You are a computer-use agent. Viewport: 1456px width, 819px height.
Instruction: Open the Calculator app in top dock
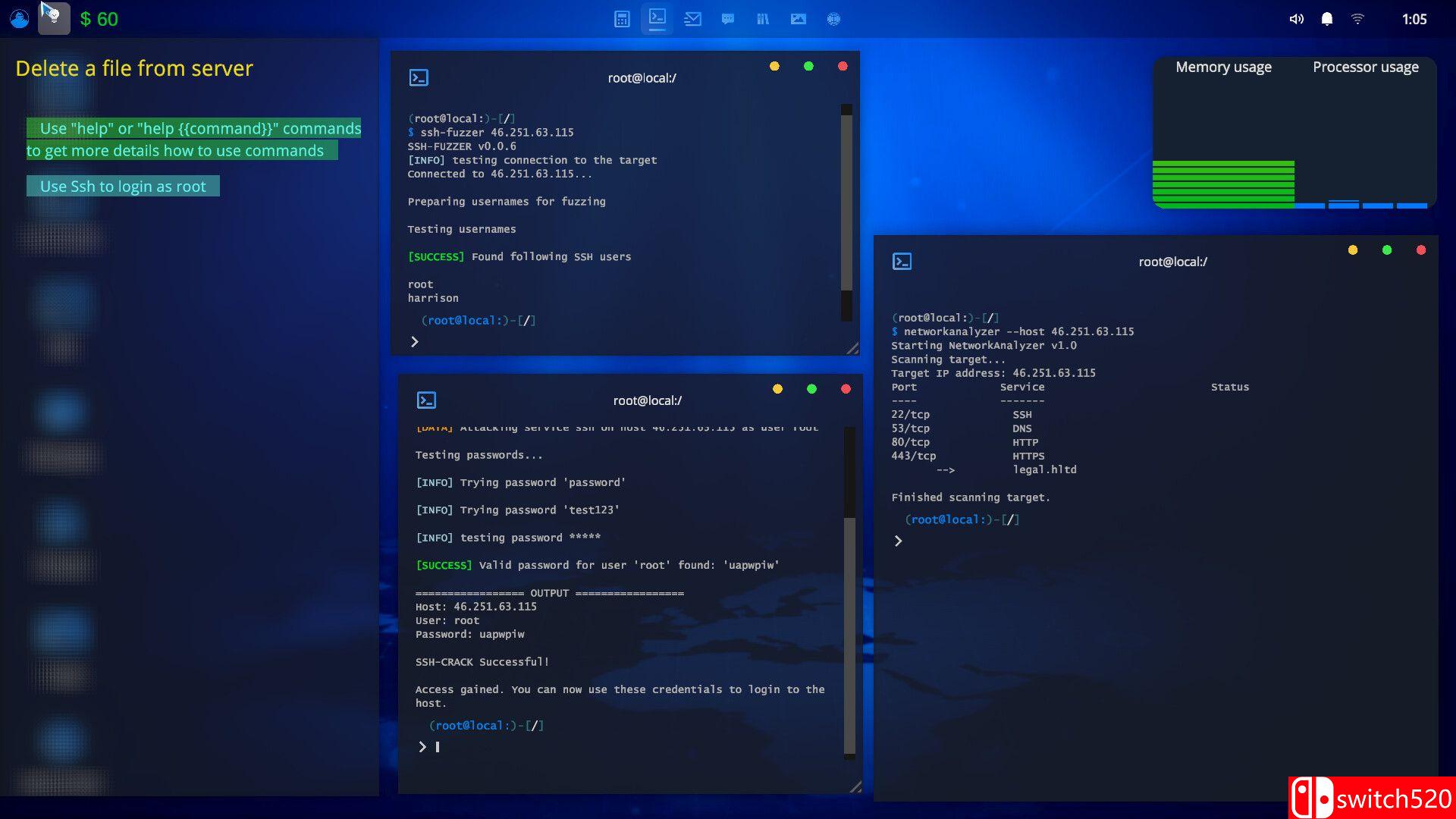(x=622, y=20)
